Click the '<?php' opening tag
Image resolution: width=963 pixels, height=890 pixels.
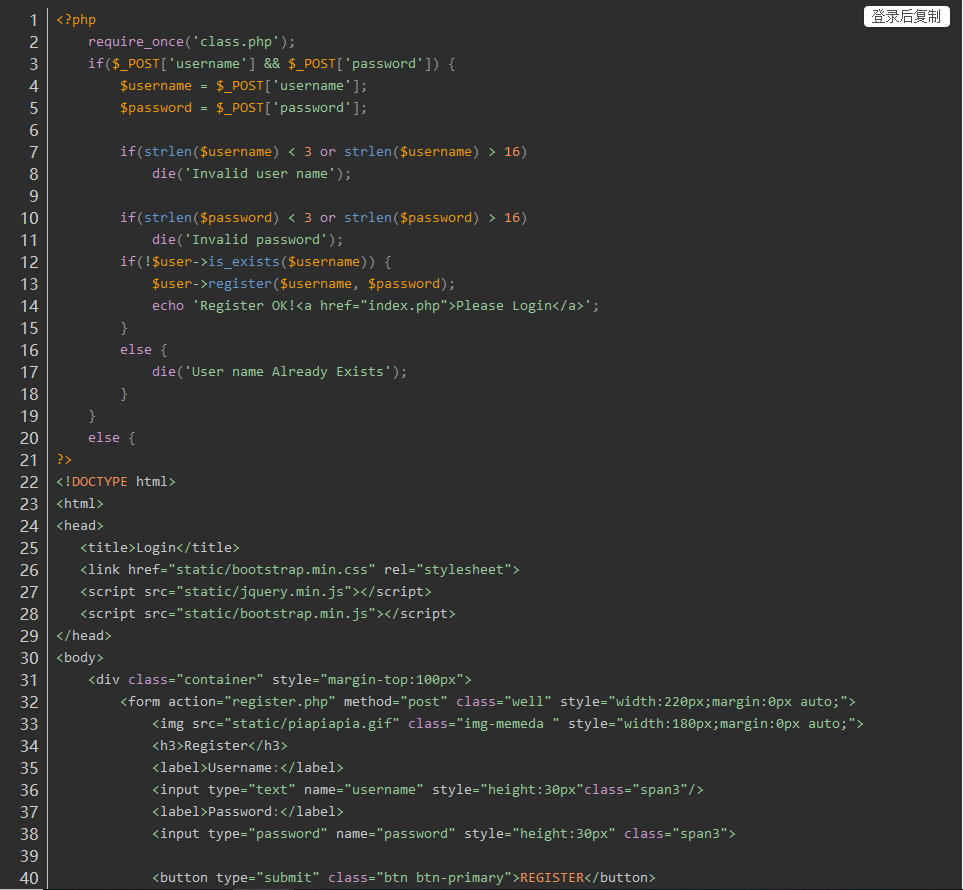tap(76, 20)
